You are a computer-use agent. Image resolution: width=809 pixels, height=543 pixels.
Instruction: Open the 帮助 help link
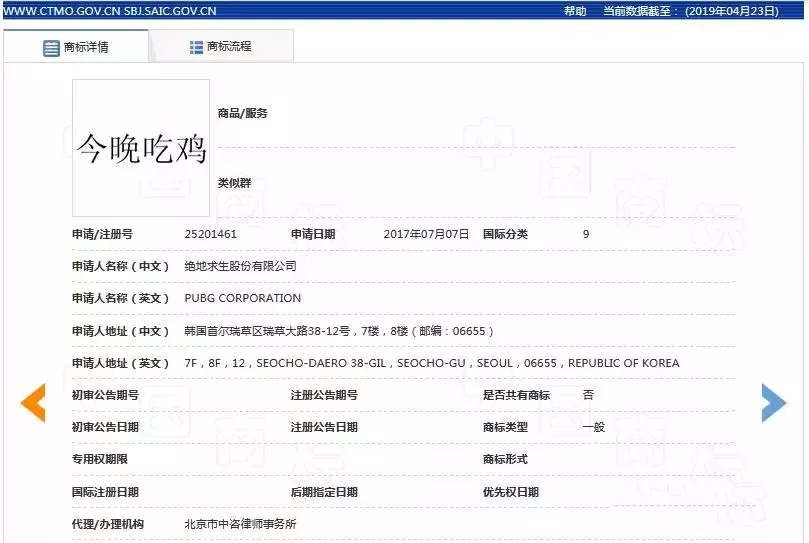(x=575, y=11)
